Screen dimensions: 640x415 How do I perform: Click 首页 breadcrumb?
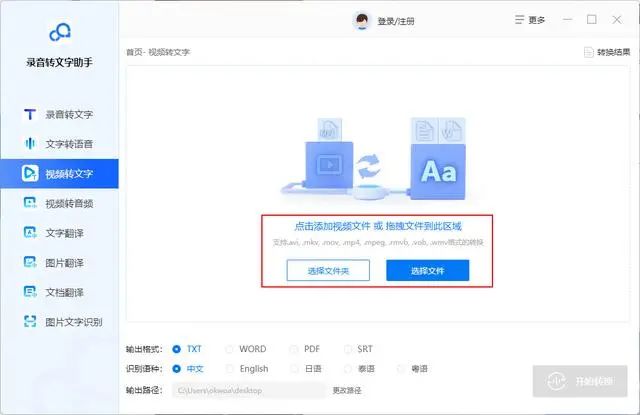click(134, 52)
